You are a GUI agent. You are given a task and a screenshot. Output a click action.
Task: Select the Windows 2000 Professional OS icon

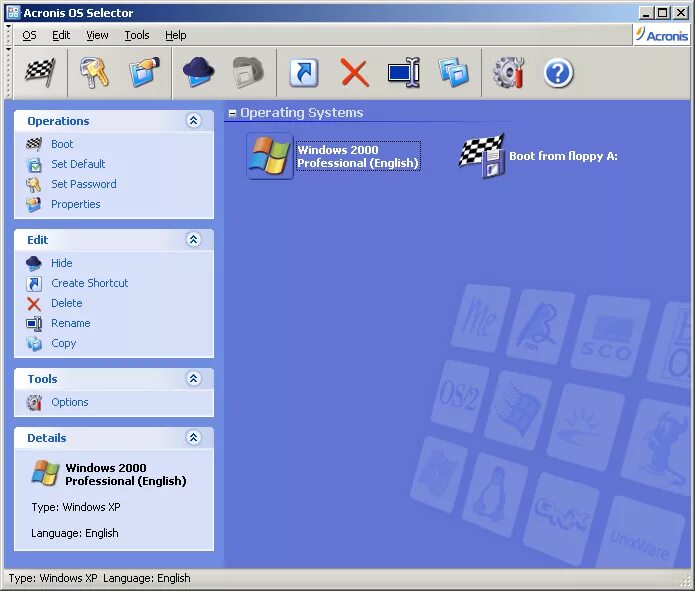tap(269, 156)
